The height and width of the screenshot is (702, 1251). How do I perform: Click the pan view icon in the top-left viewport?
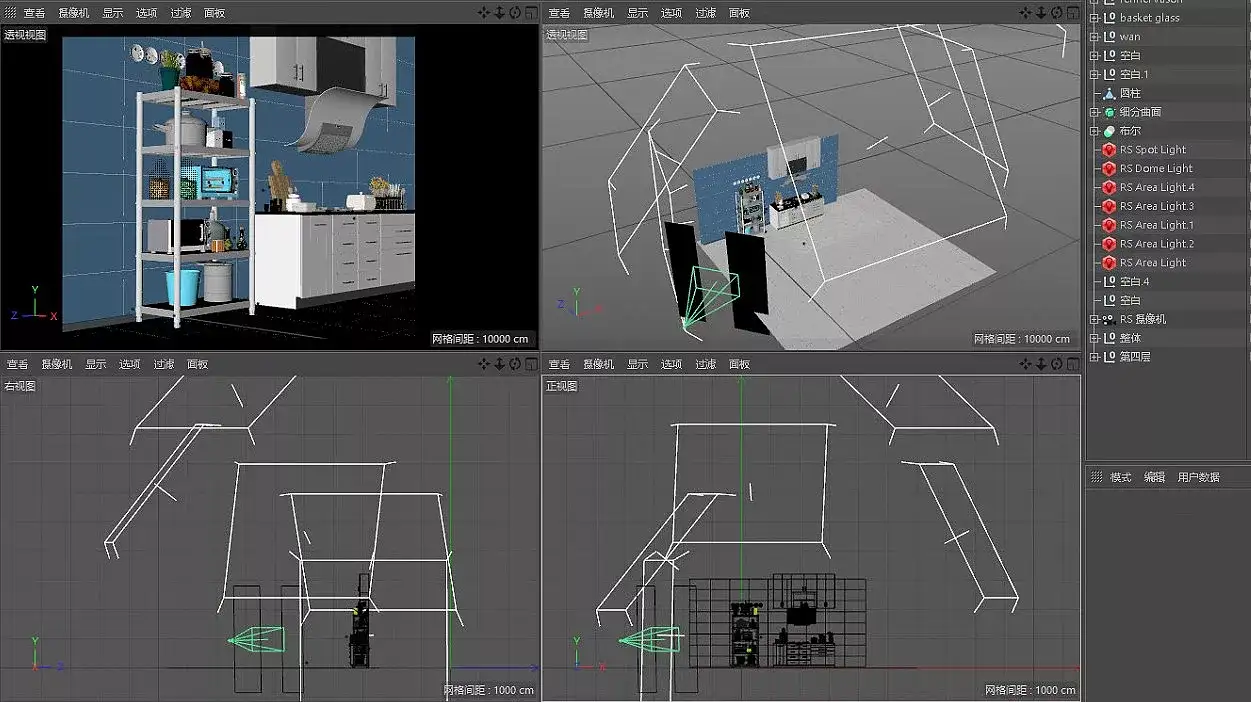(x=484, y=13)
